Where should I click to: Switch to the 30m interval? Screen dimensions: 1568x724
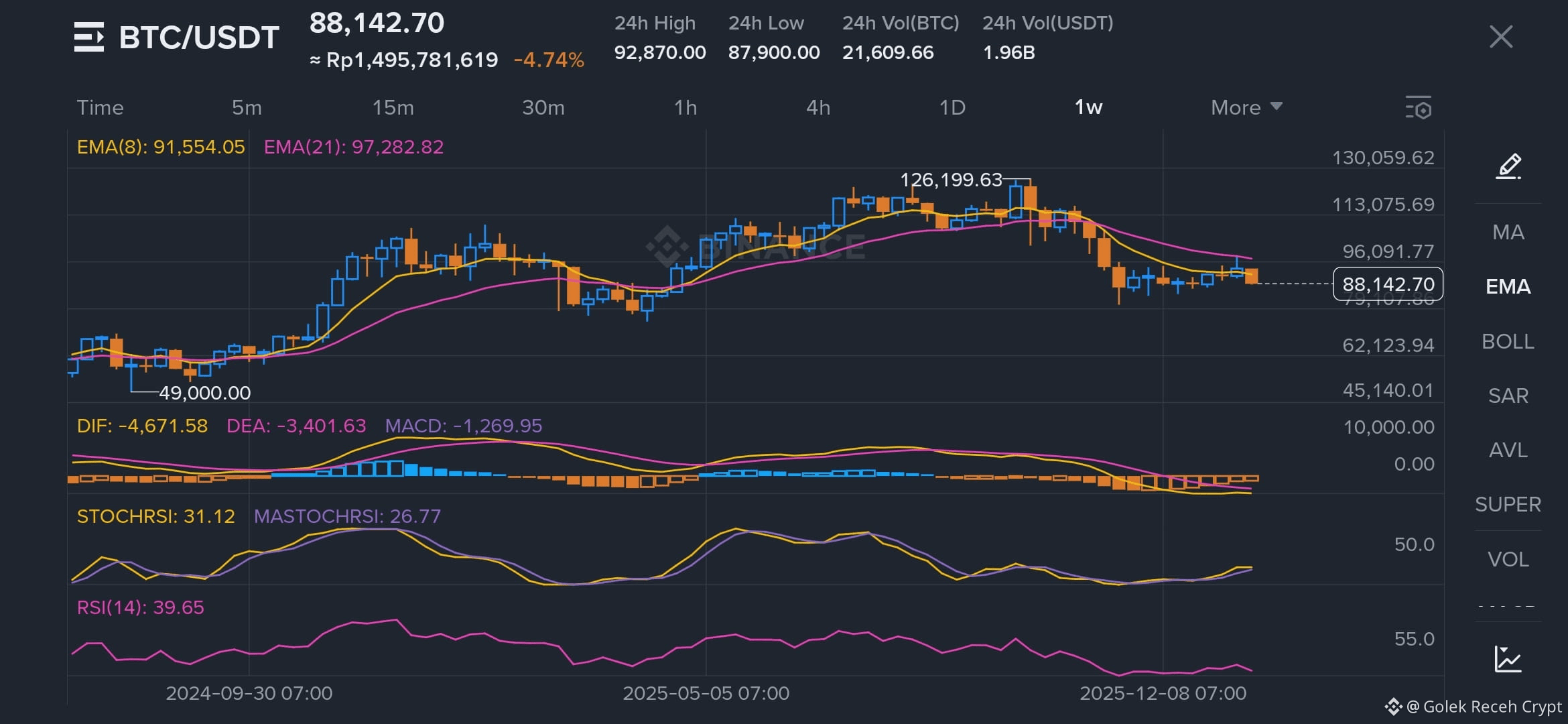(543, 107)
